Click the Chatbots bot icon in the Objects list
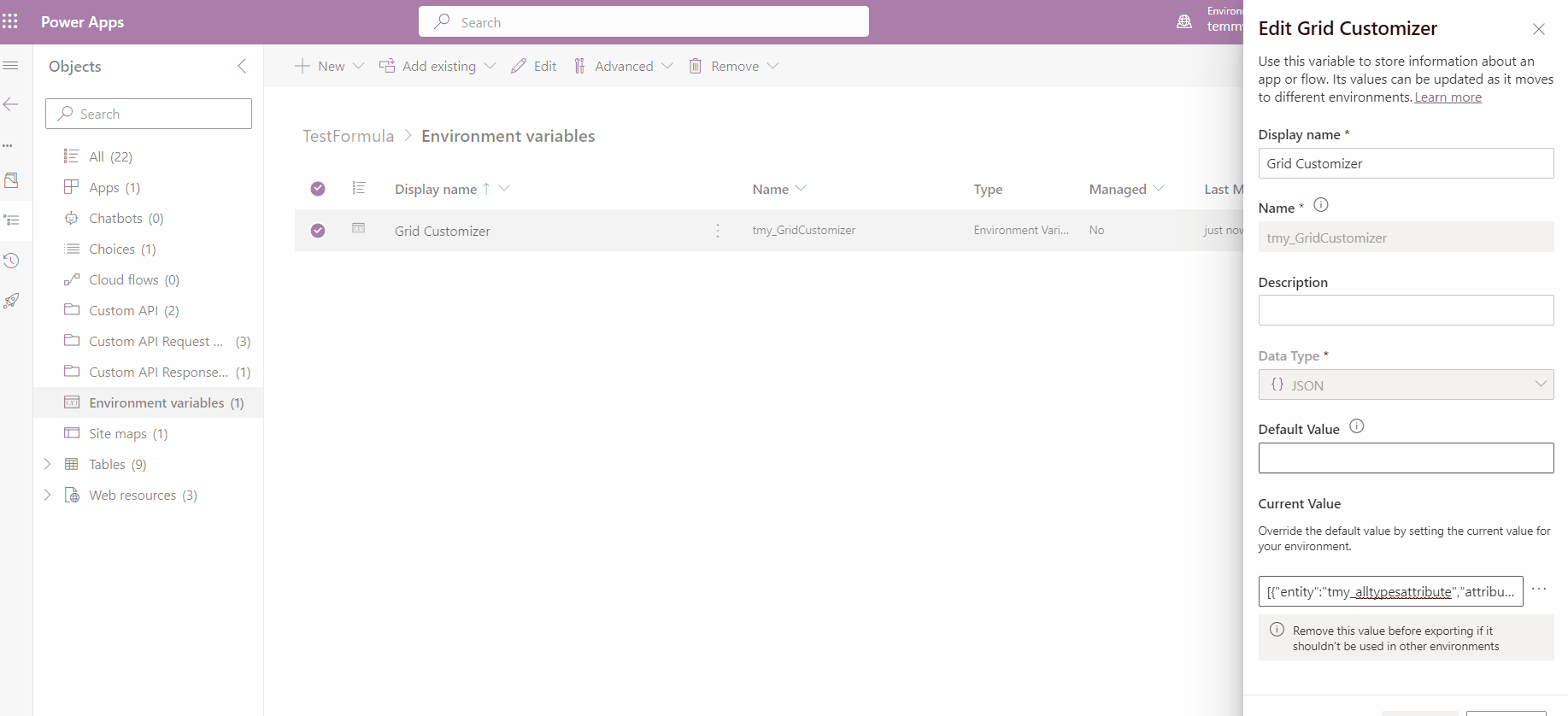 pos(72,218)
